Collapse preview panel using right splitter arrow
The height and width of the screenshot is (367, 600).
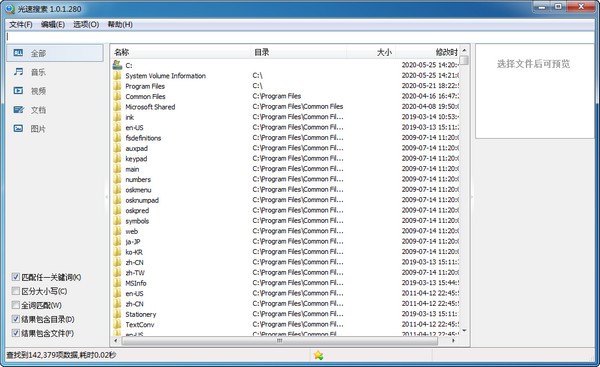coord(472,197)
